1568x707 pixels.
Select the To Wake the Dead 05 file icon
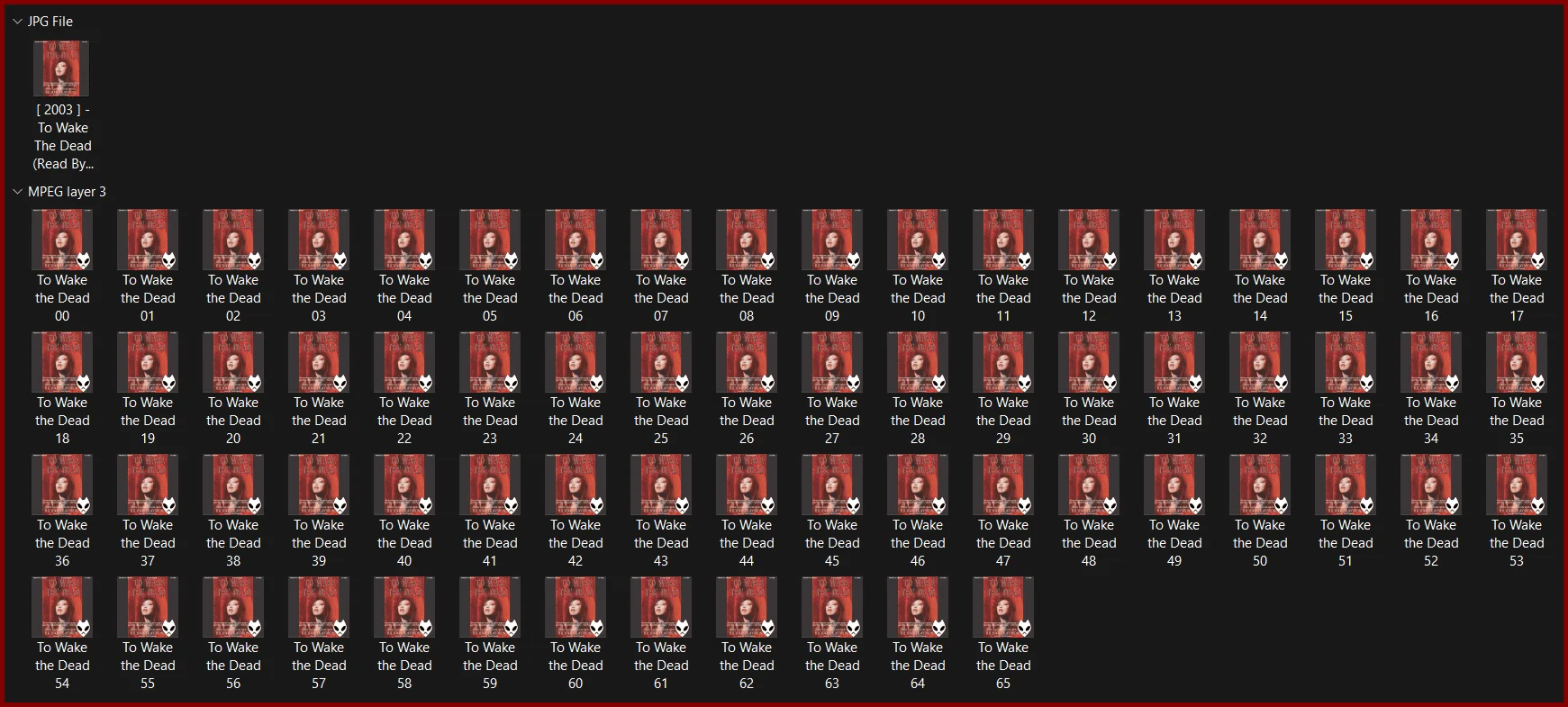(x=490, y=240)
